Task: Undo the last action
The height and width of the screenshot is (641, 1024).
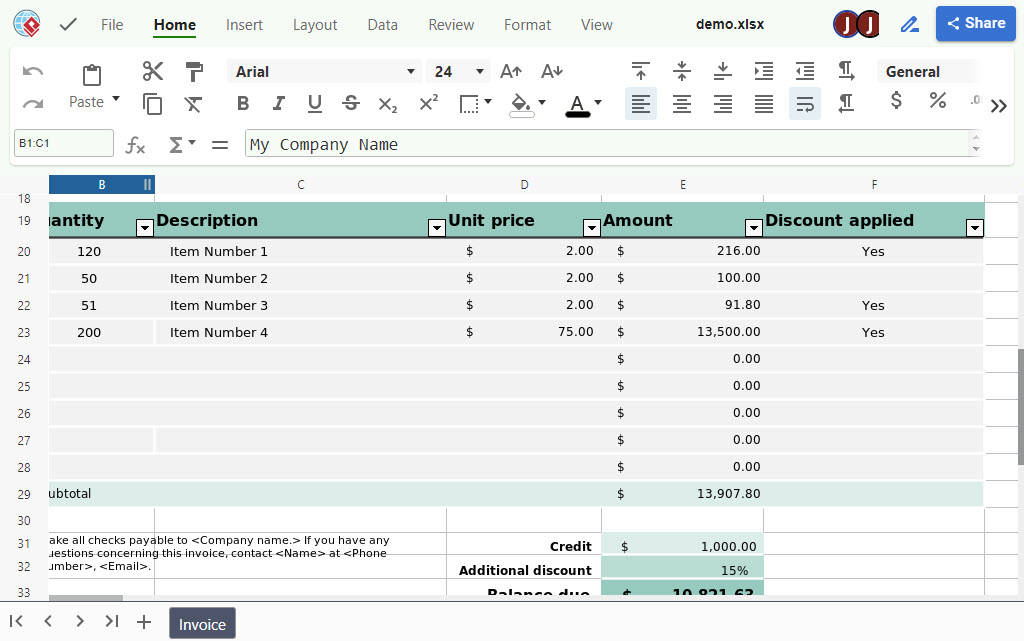Action: (x=32, y=71)
